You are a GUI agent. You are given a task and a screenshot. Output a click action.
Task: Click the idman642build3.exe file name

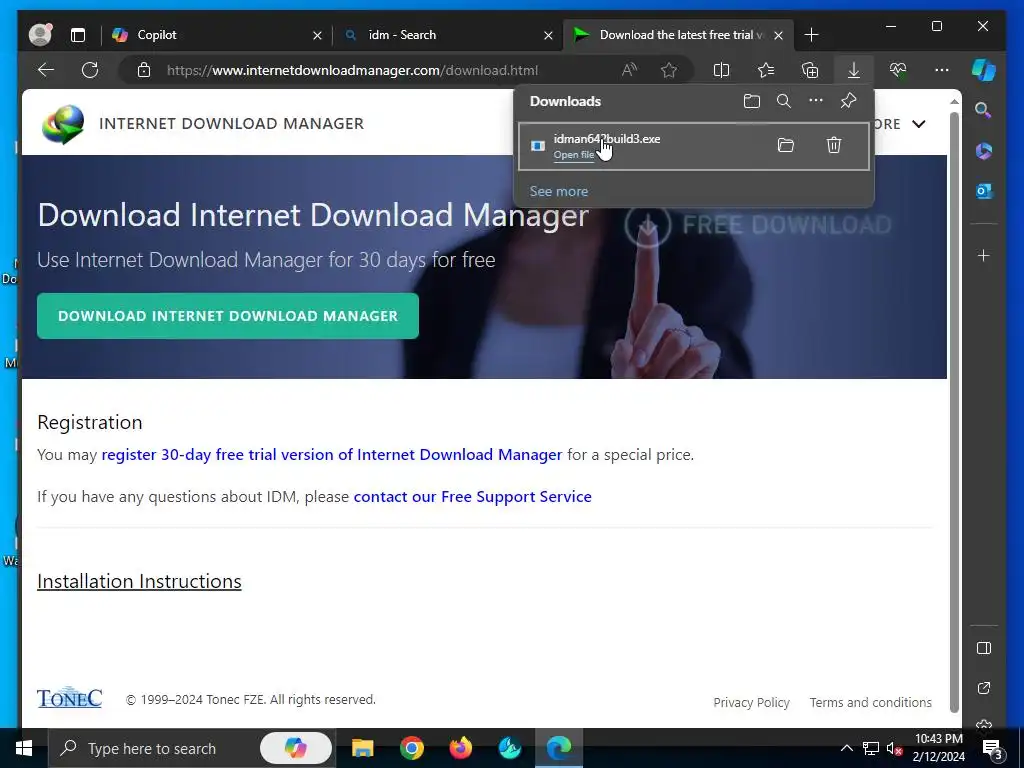coord(607,138)
